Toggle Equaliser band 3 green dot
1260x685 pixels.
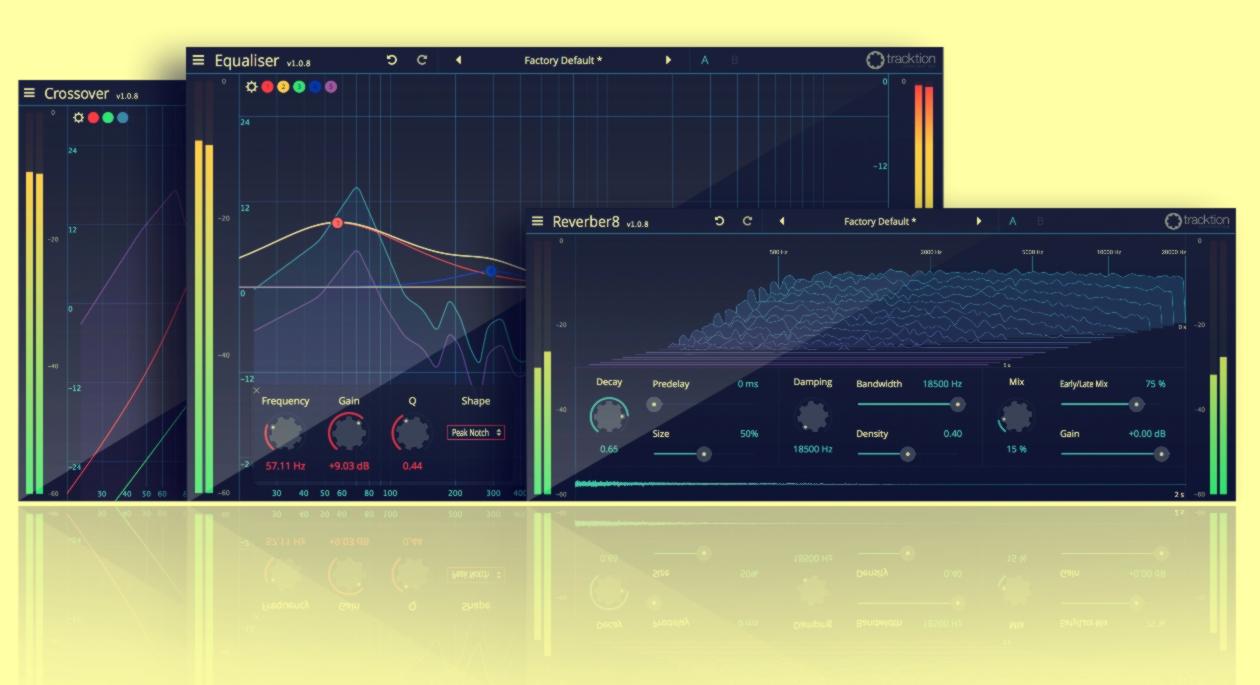click(x=299, y=87)
